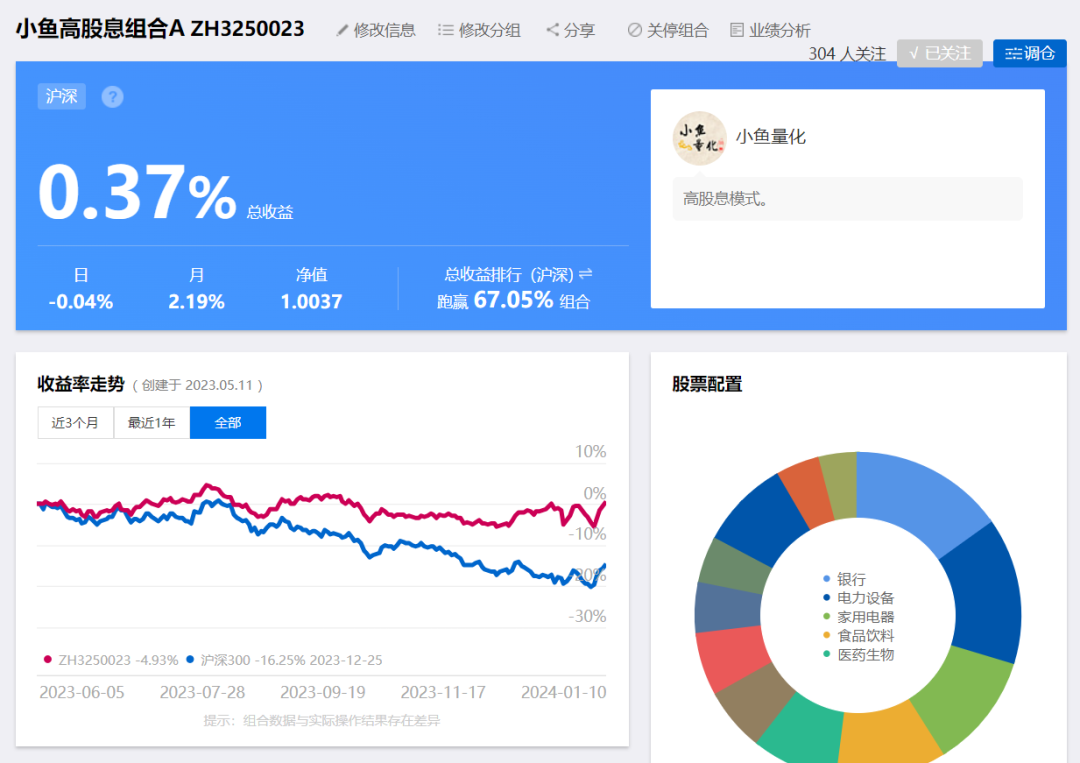The width and height of the screenshot is (1080, 763).
Task: Switch to the 全部 time range tab
Action: coord(228,422)
